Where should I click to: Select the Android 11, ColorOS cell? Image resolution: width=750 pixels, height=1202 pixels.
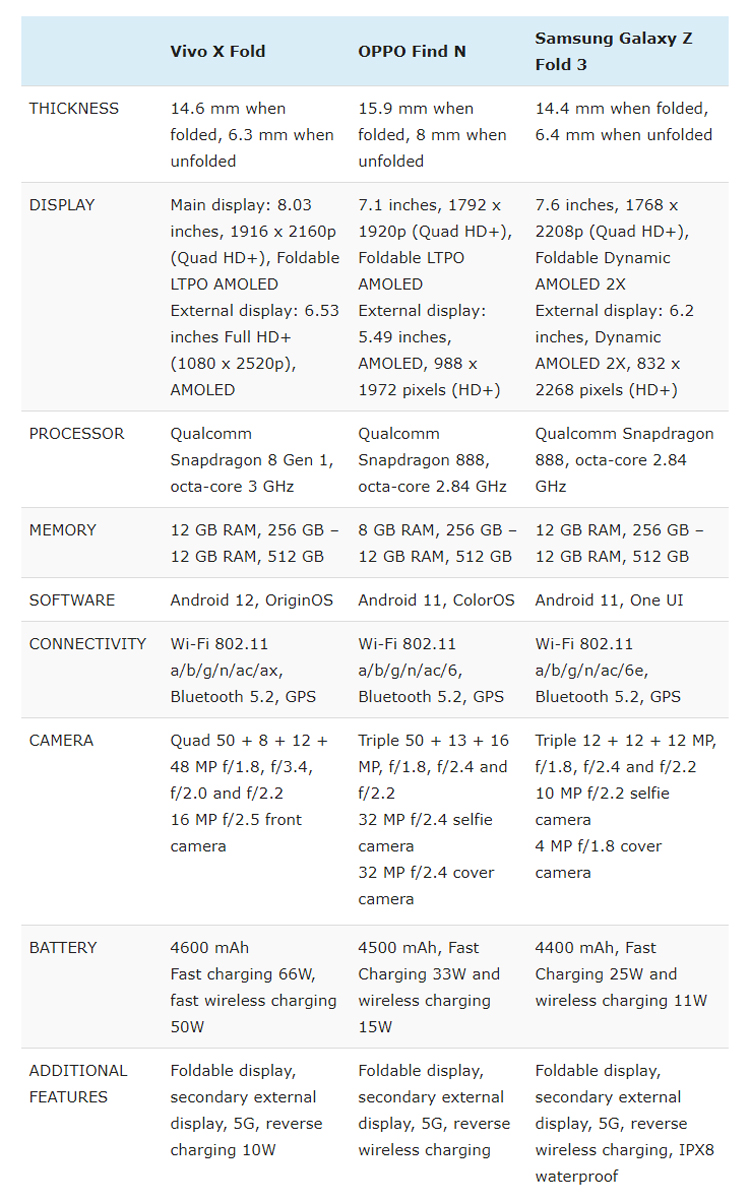(x=436, y=600)
